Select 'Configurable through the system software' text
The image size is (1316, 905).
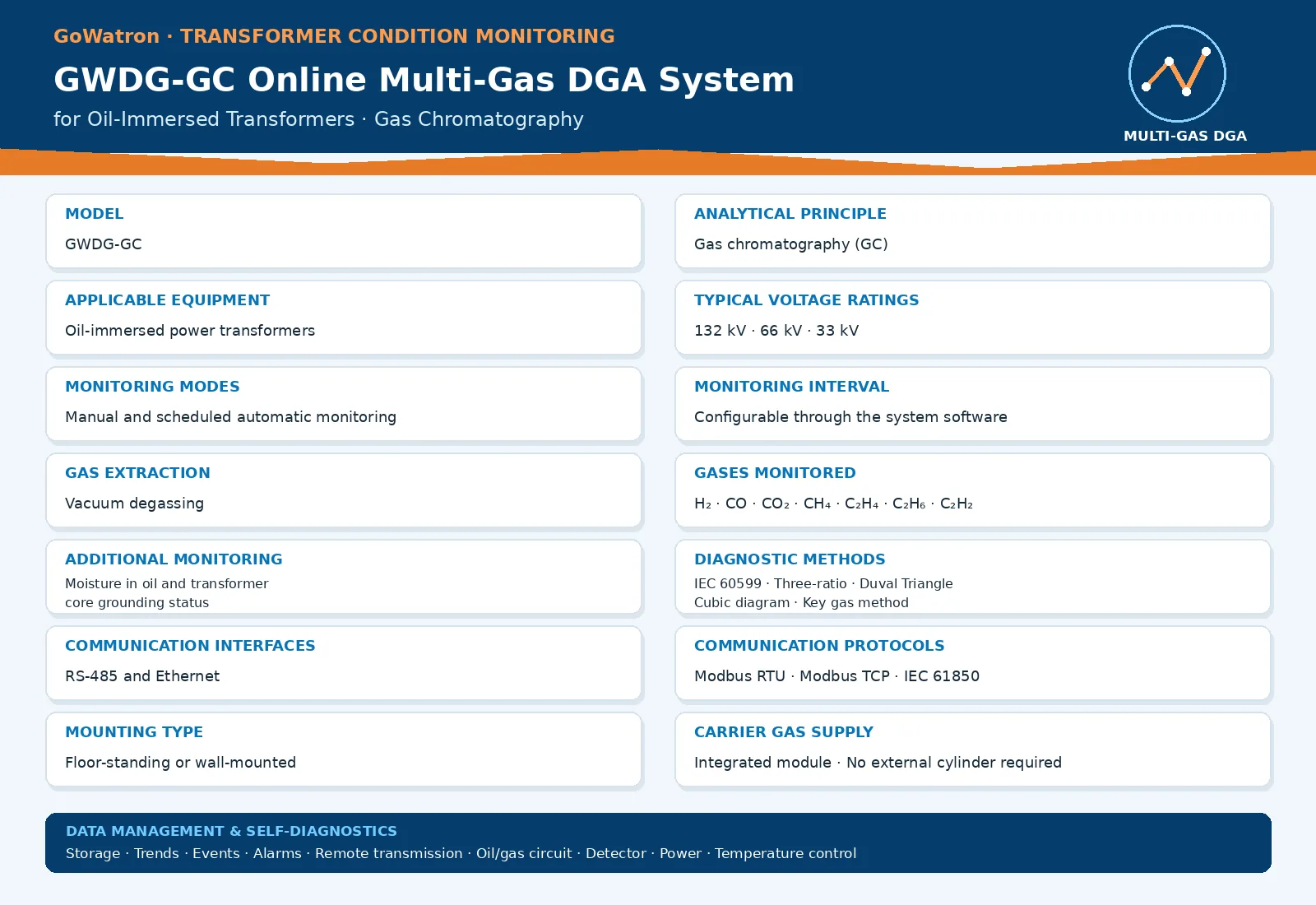pyautogui.click(x=850, y=417)
